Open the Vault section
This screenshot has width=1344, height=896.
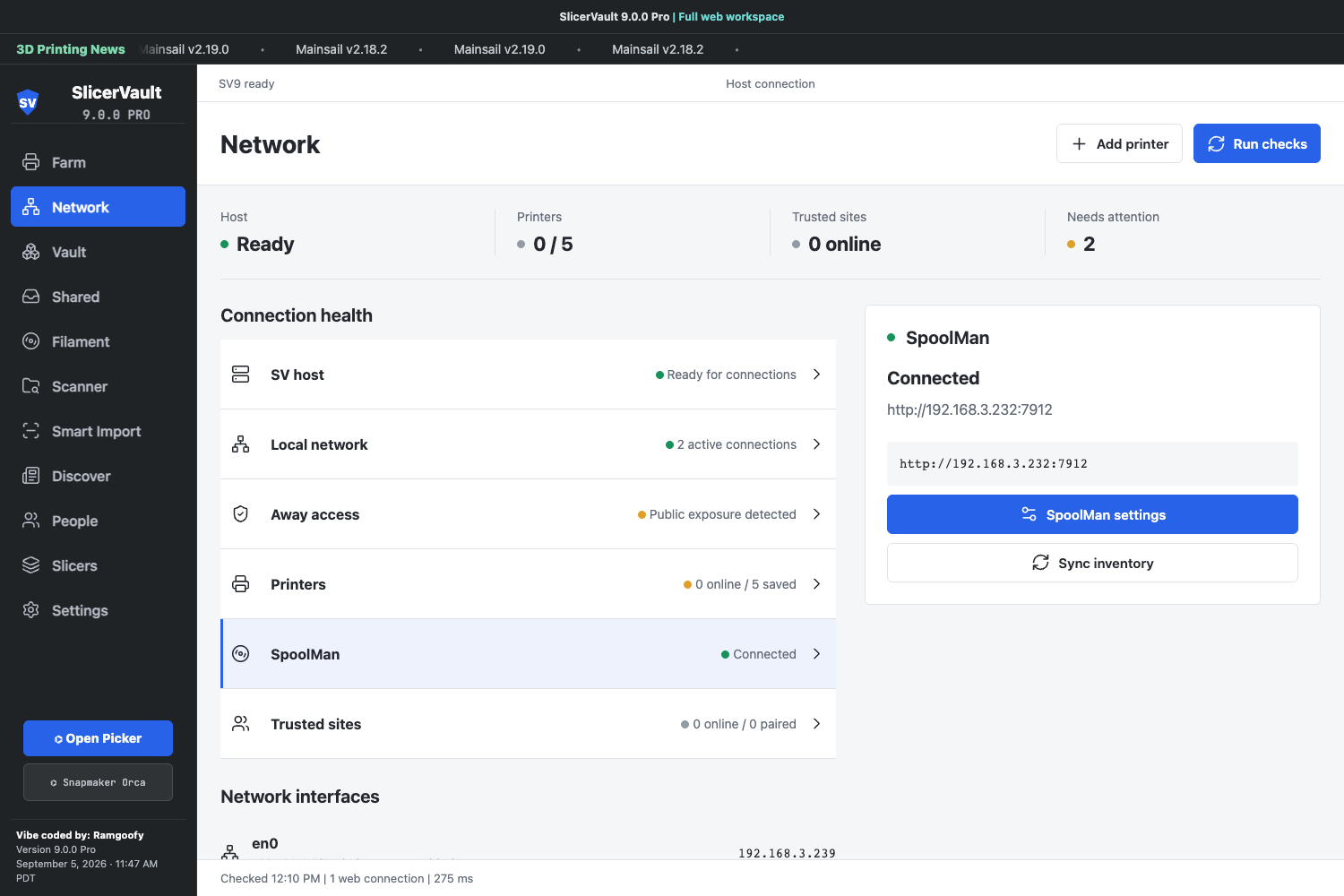pos(98,252)
